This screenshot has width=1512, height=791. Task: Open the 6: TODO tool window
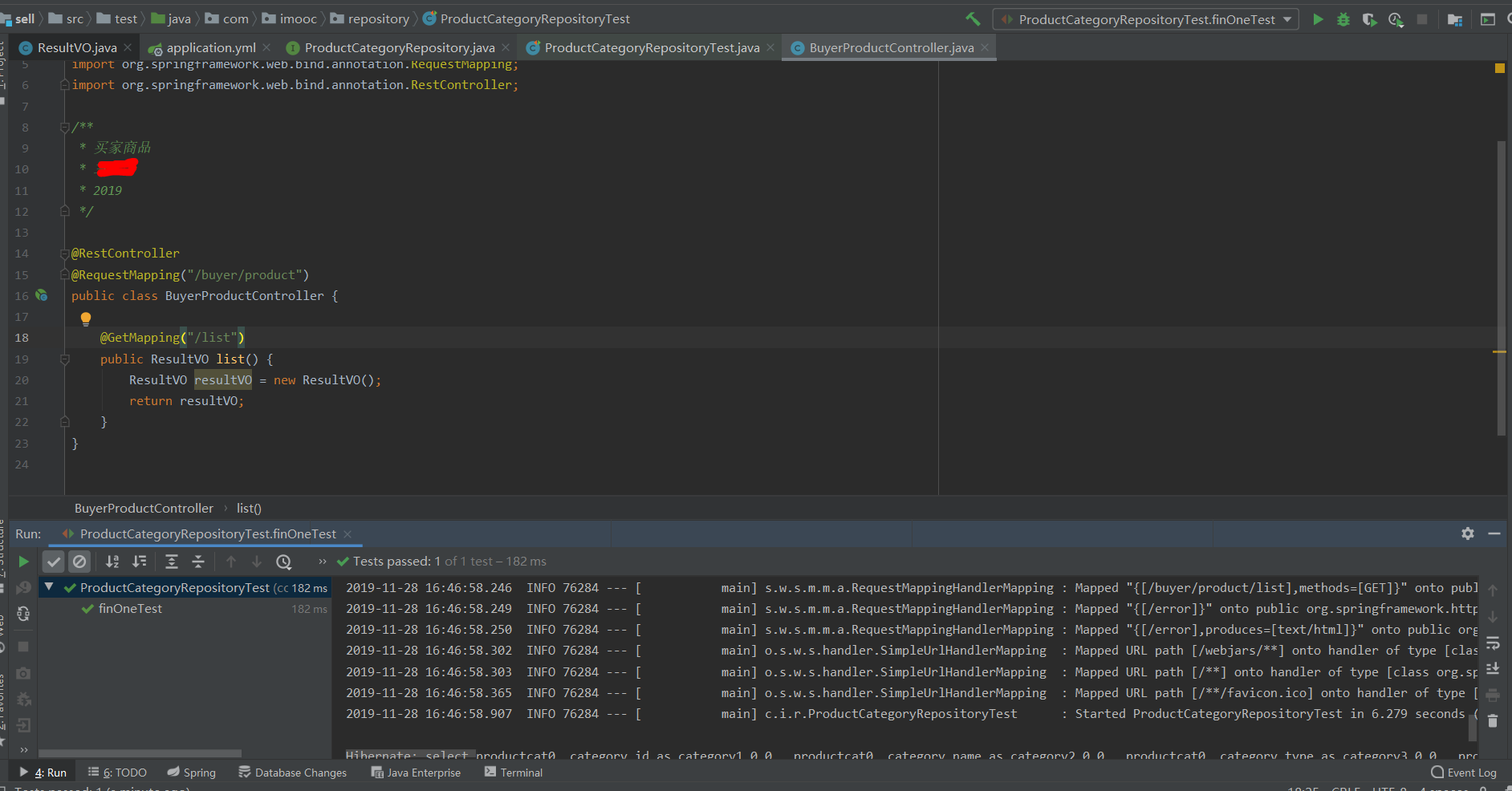point(117,773)
